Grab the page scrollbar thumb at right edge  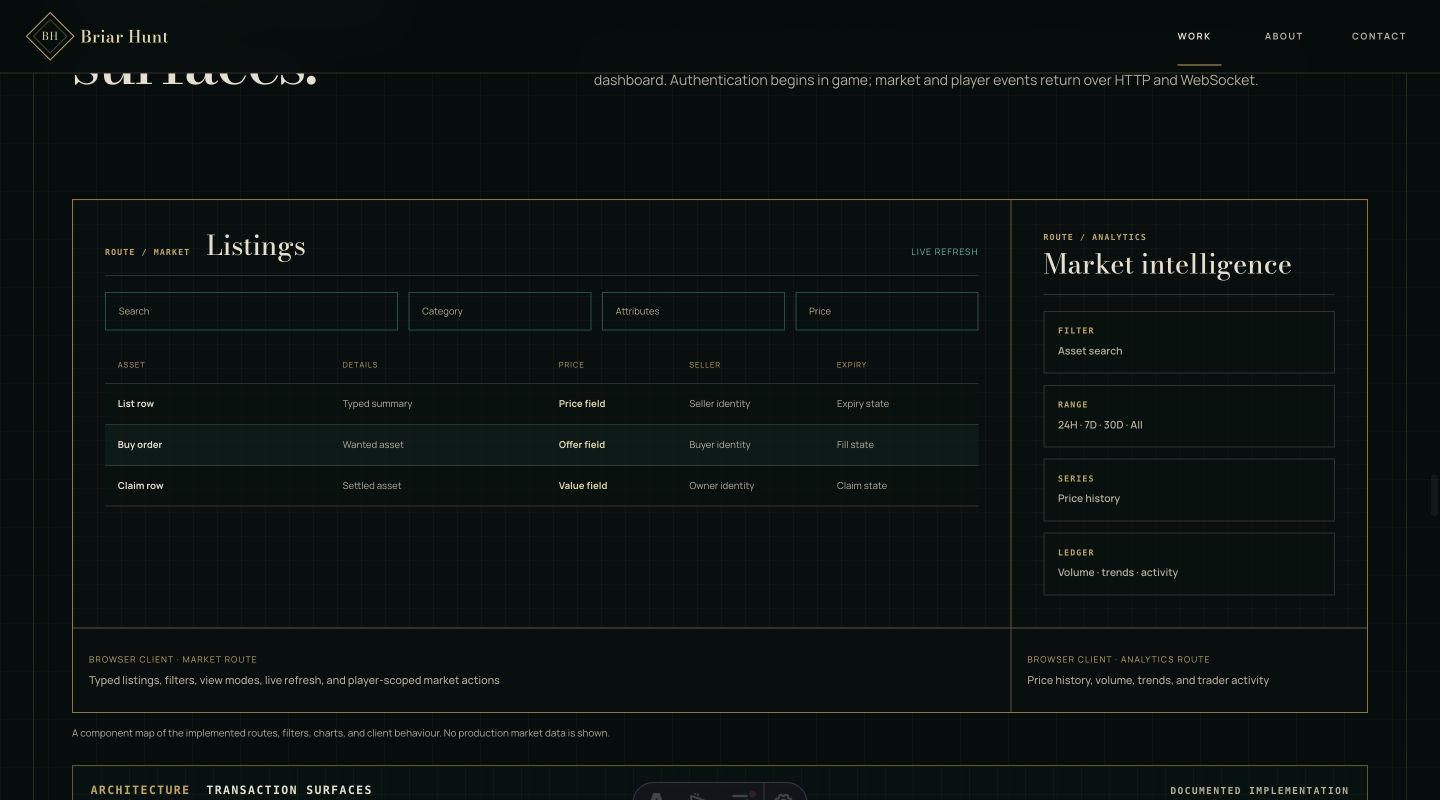[1435, 493]
